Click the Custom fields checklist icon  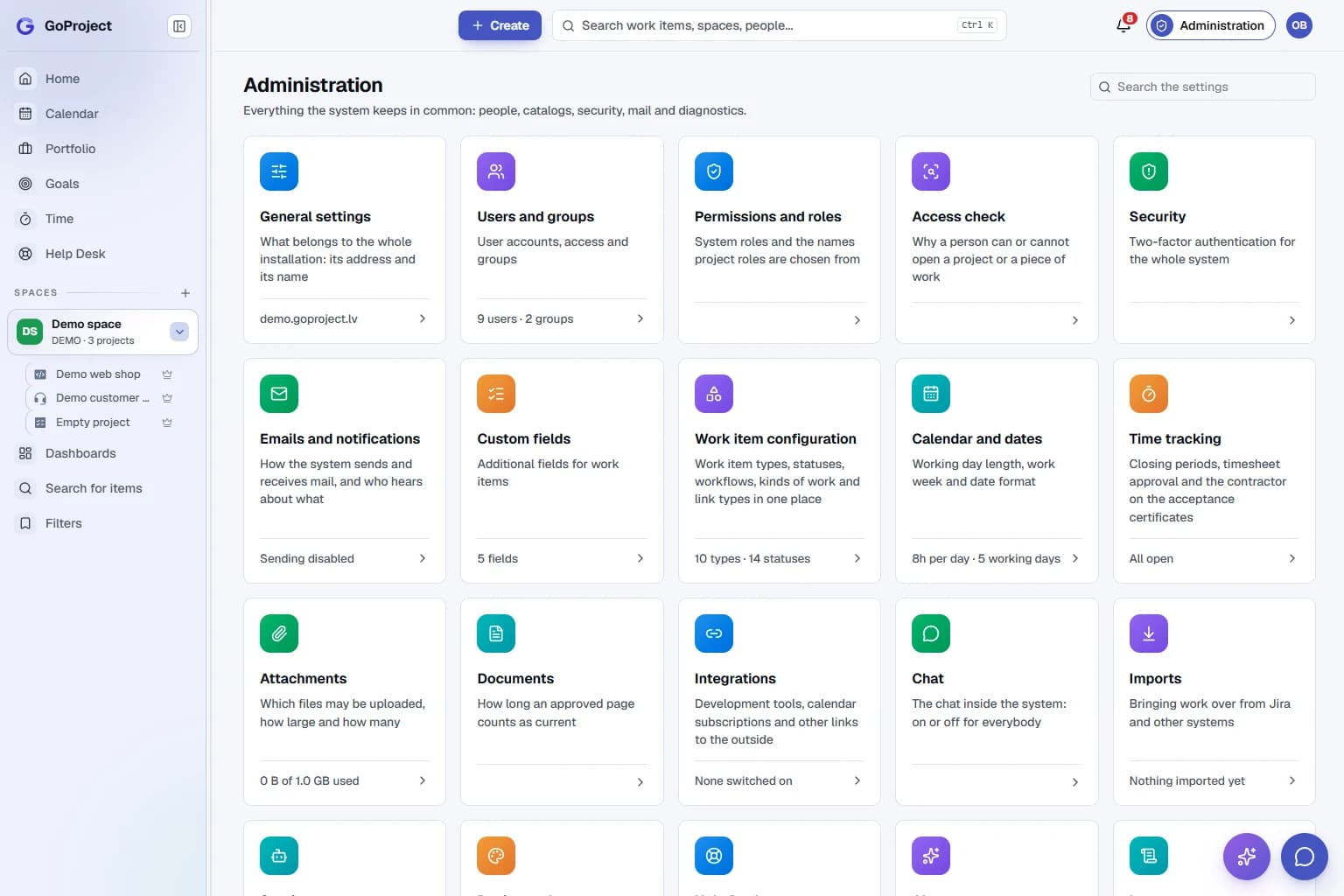click(x=496, y=394)
